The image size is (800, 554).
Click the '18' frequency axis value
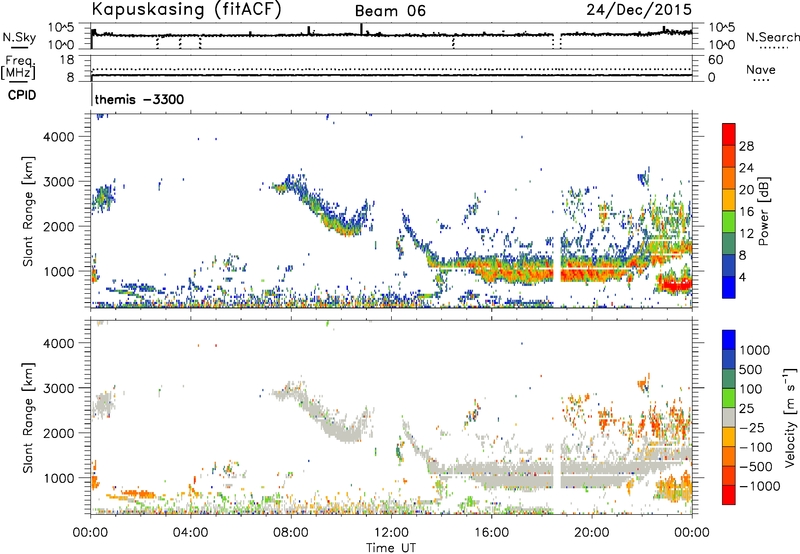coord(67,60)
